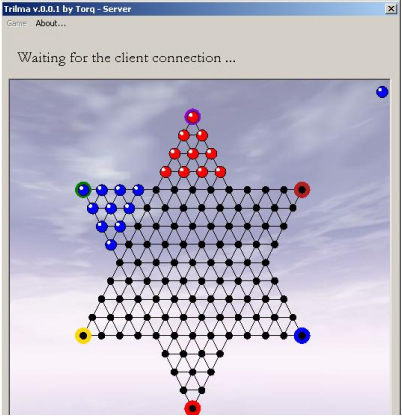The height and width of the screenshot is (416, 402).
Task: Open the About... menu
Action: pyautogui.click(x=51, y=23)
